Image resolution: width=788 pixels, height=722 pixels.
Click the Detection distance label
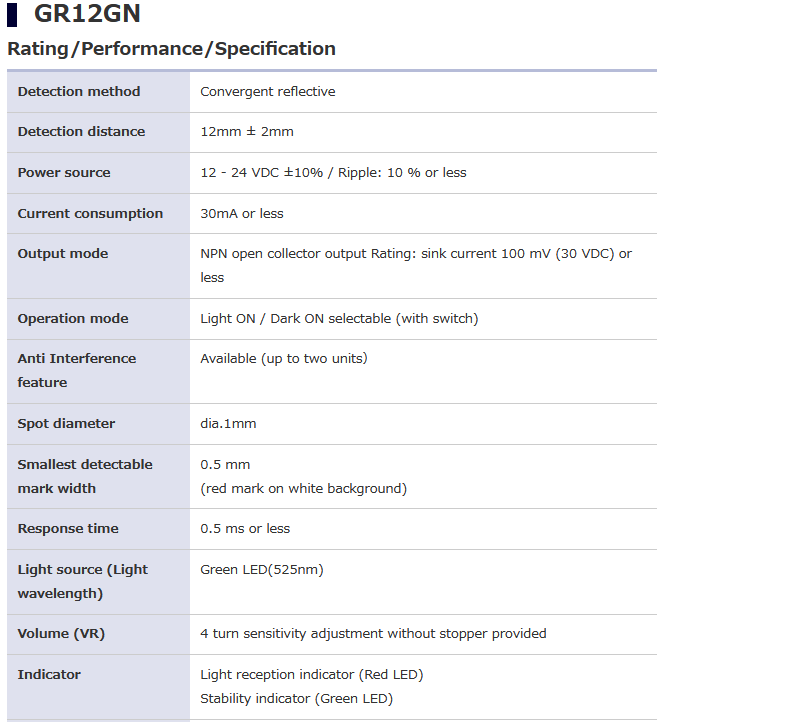click(x=81, y=132)
